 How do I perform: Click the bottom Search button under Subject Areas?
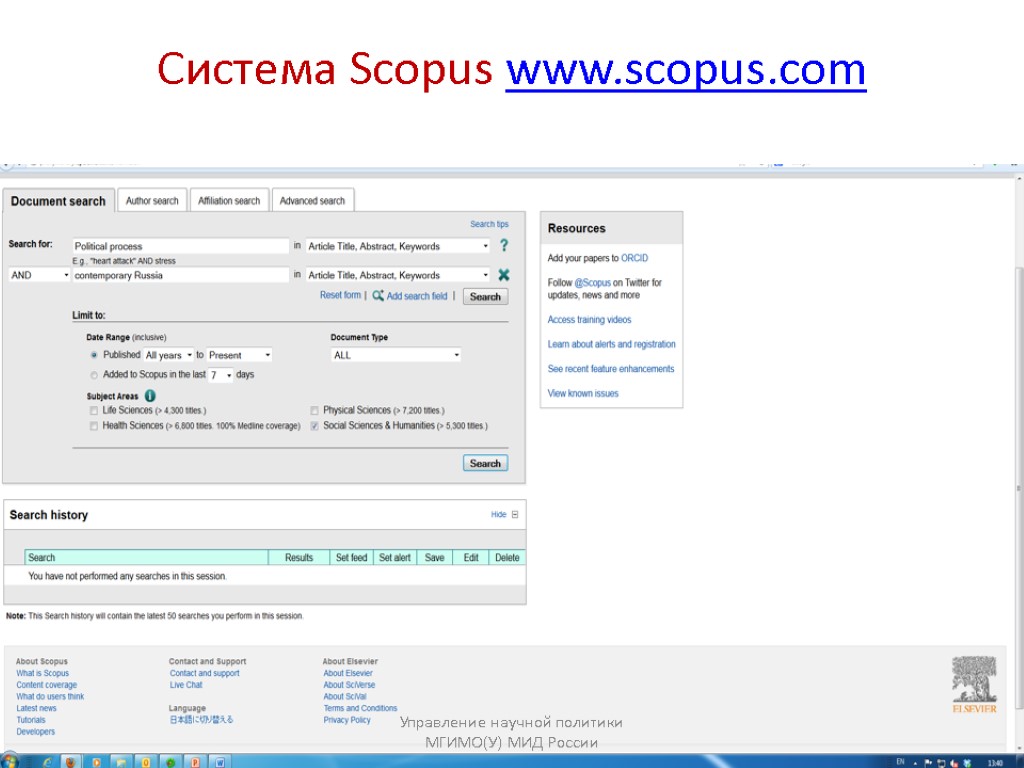click(485, 463)
